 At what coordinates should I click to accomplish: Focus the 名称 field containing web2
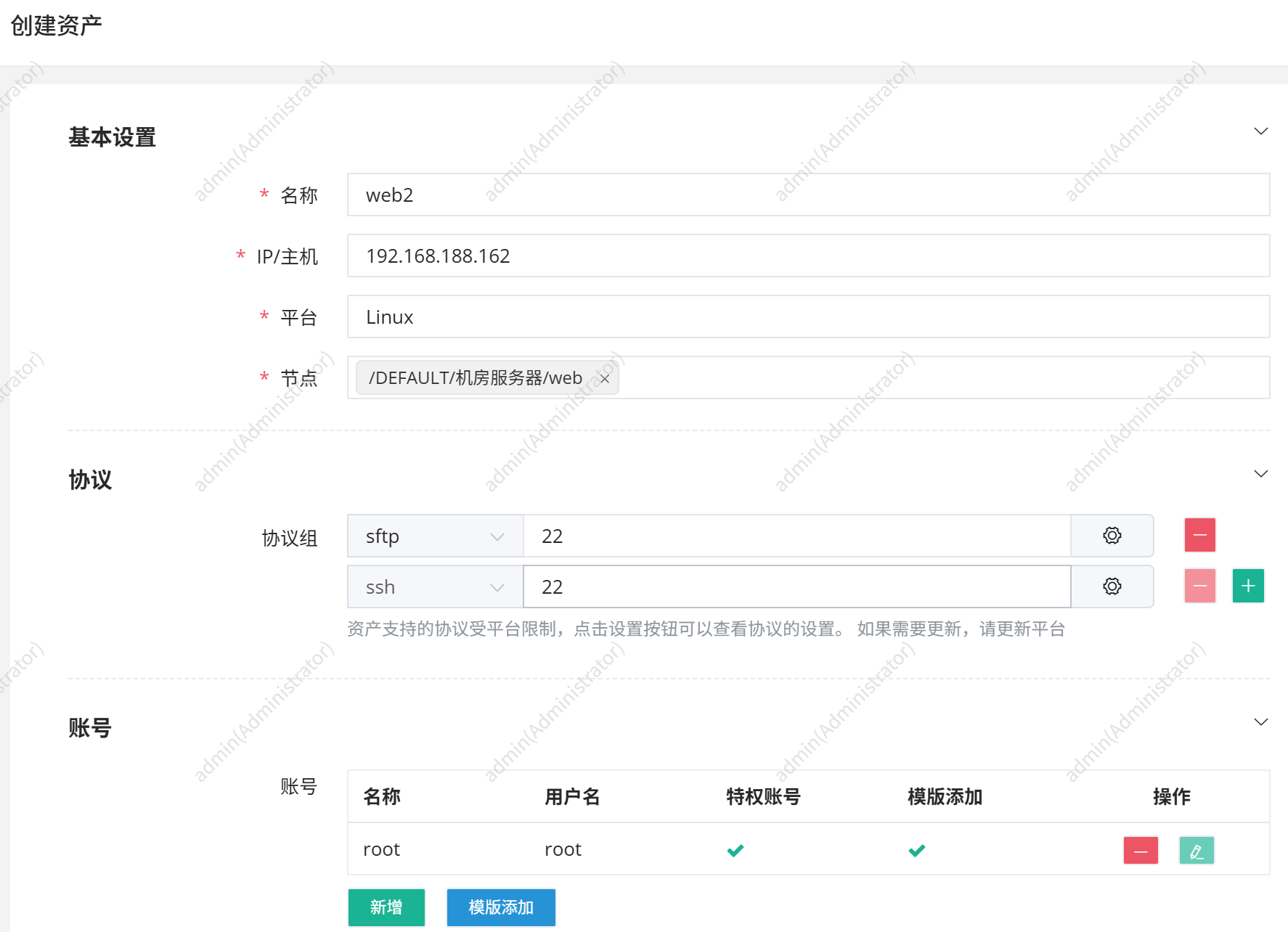[x=808, y=195]
